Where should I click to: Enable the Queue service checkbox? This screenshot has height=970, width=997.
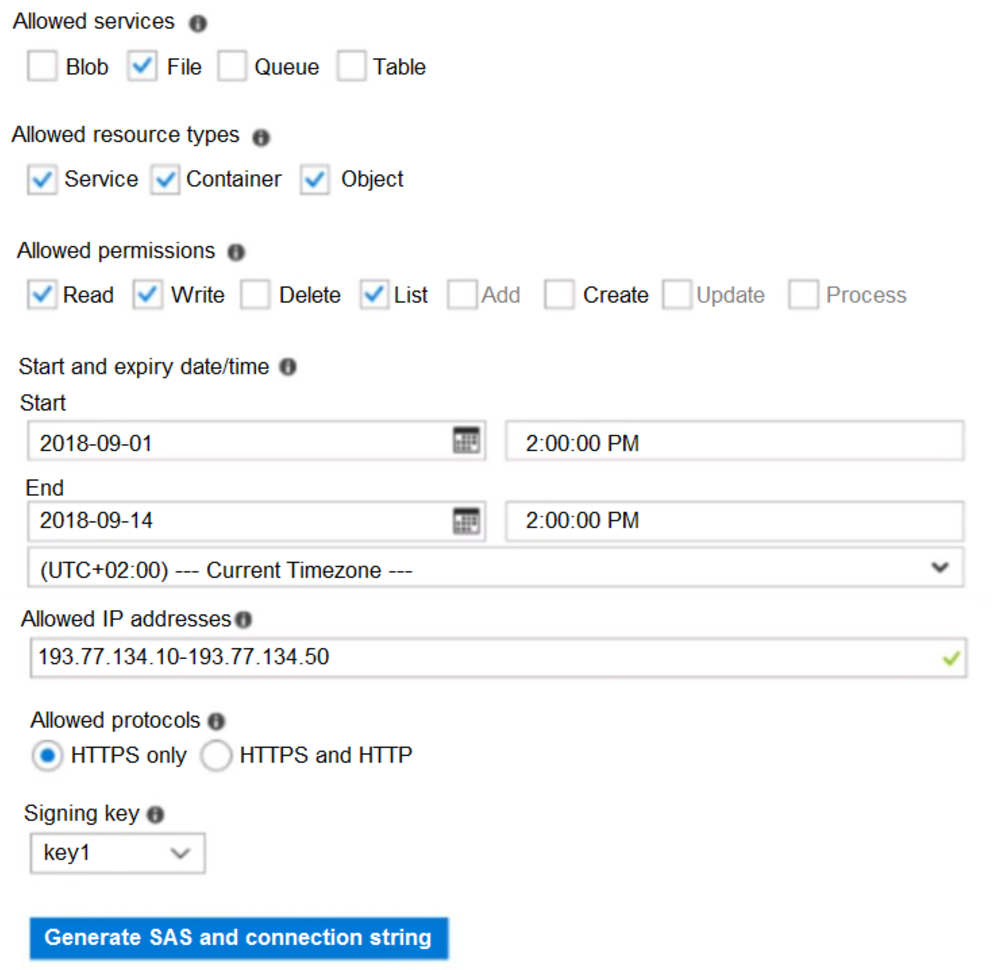[231, 66]
